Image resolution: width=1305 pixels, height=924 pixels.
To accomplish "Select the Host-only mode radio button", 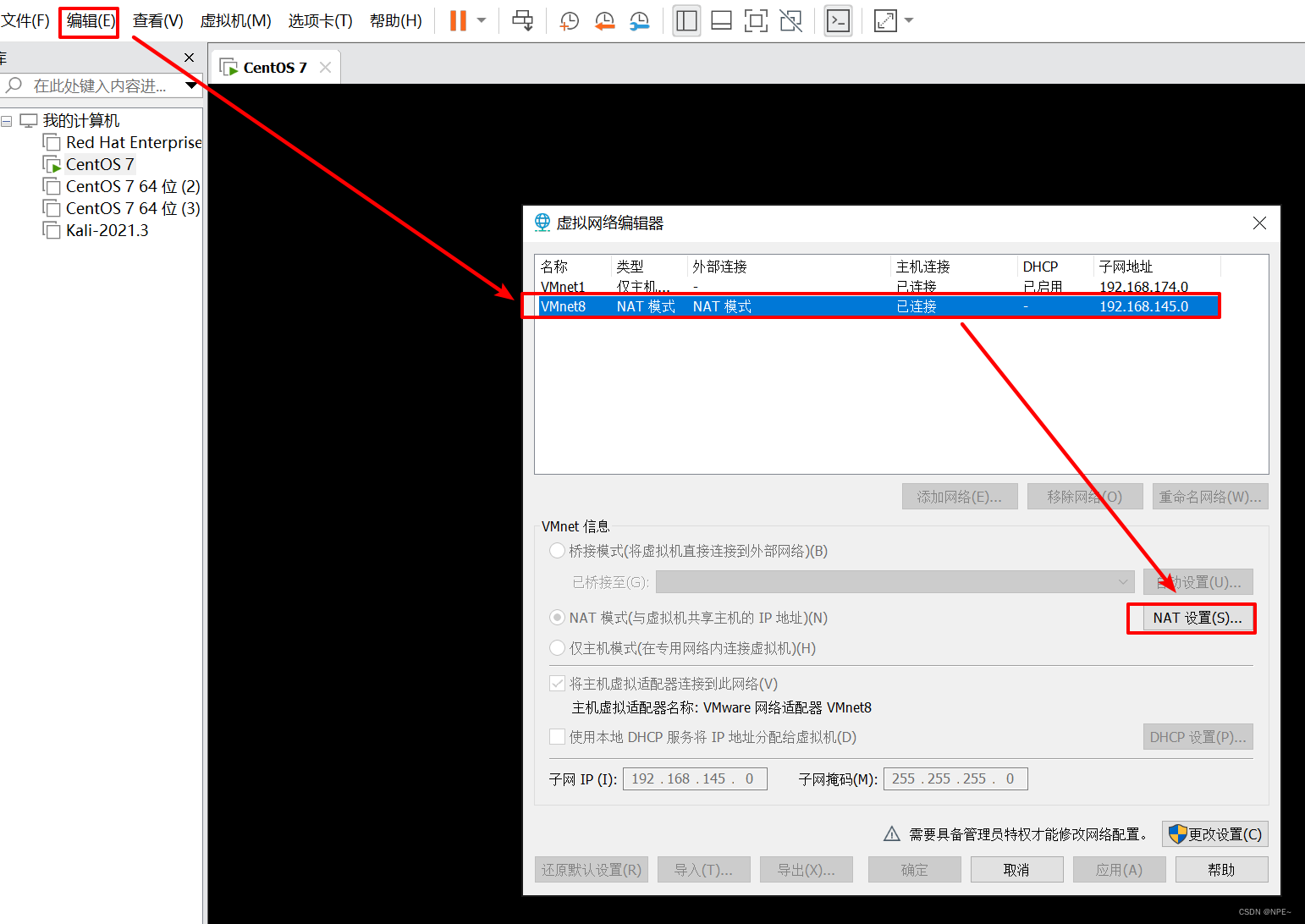I will [x=557, y=648].
